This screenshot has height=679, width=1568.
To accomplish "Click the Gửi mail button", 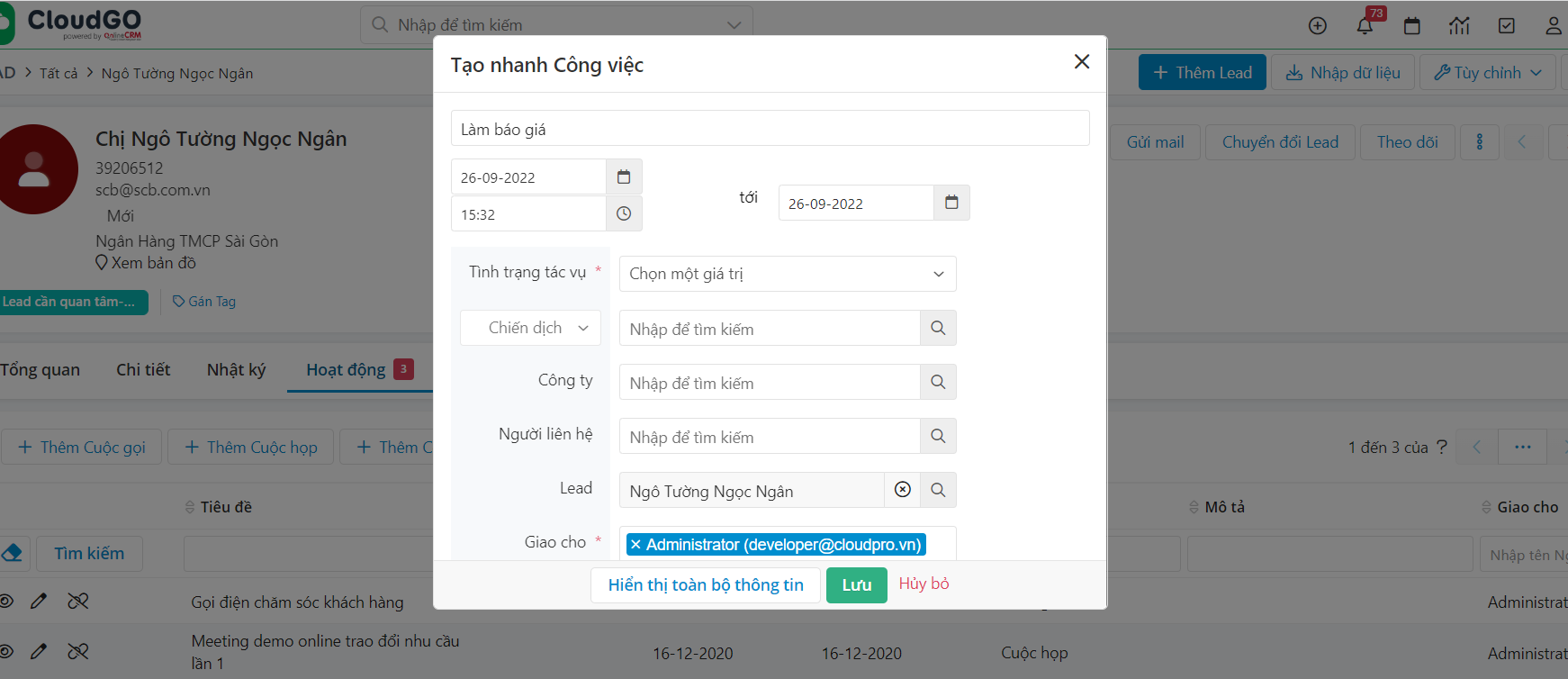I will (1155, 142).
